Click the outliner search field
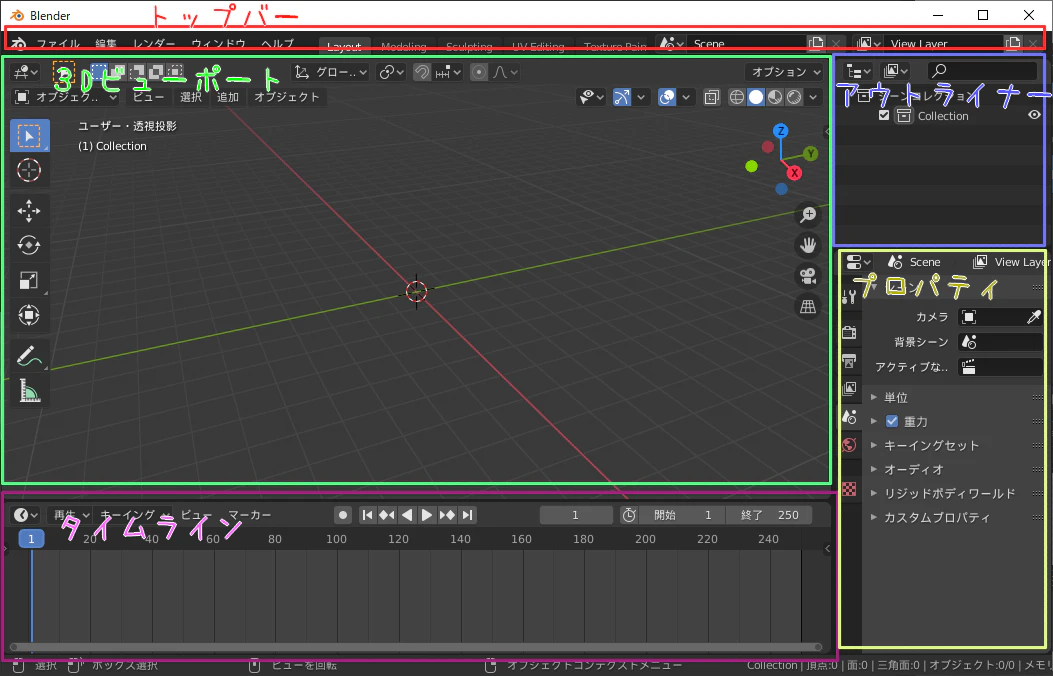Viewport: 1053px width, 676px height. pyautogui.click(x=982, y=70)
